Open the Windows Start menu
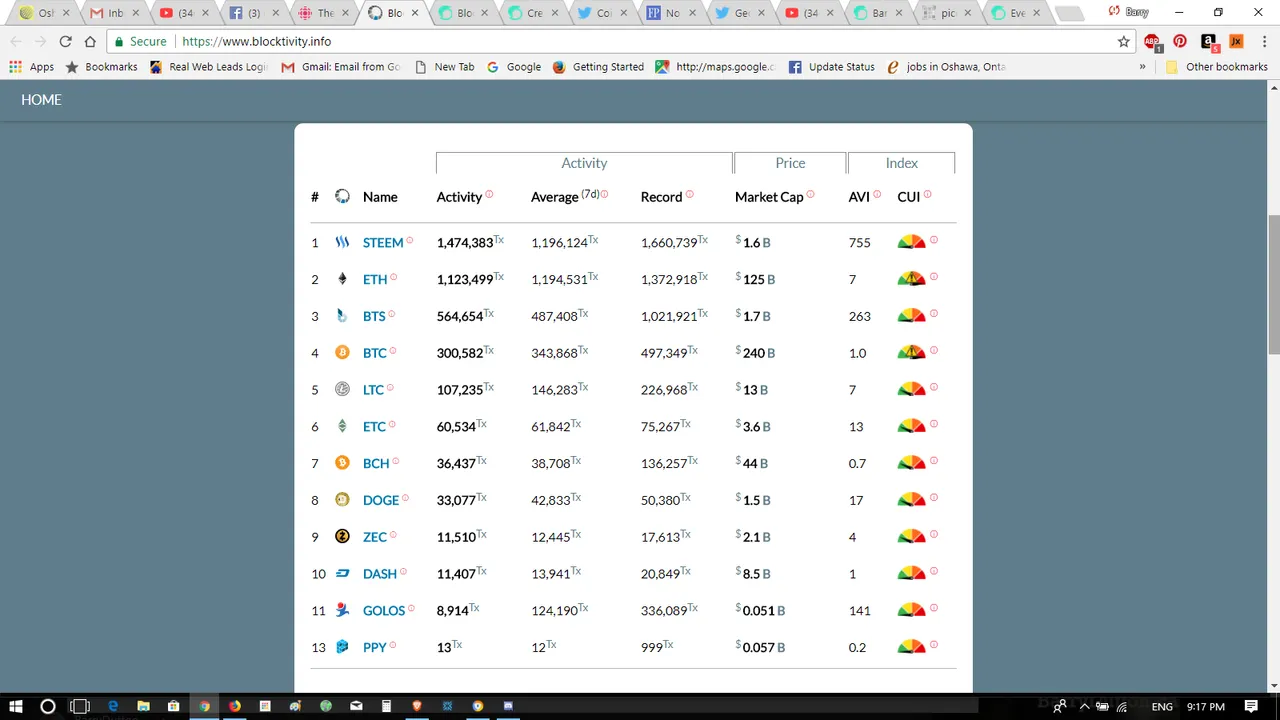The width and height of the screenshot is (1280, 720). 16,706
